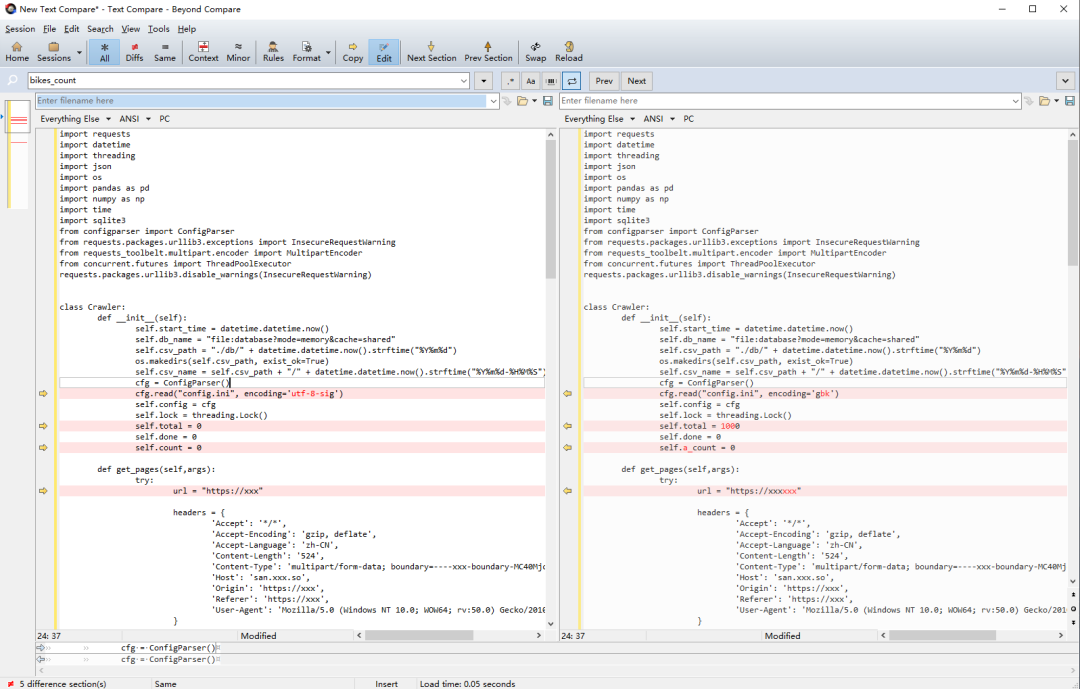Expand the right filename history dropdown

pos(1015,101)
